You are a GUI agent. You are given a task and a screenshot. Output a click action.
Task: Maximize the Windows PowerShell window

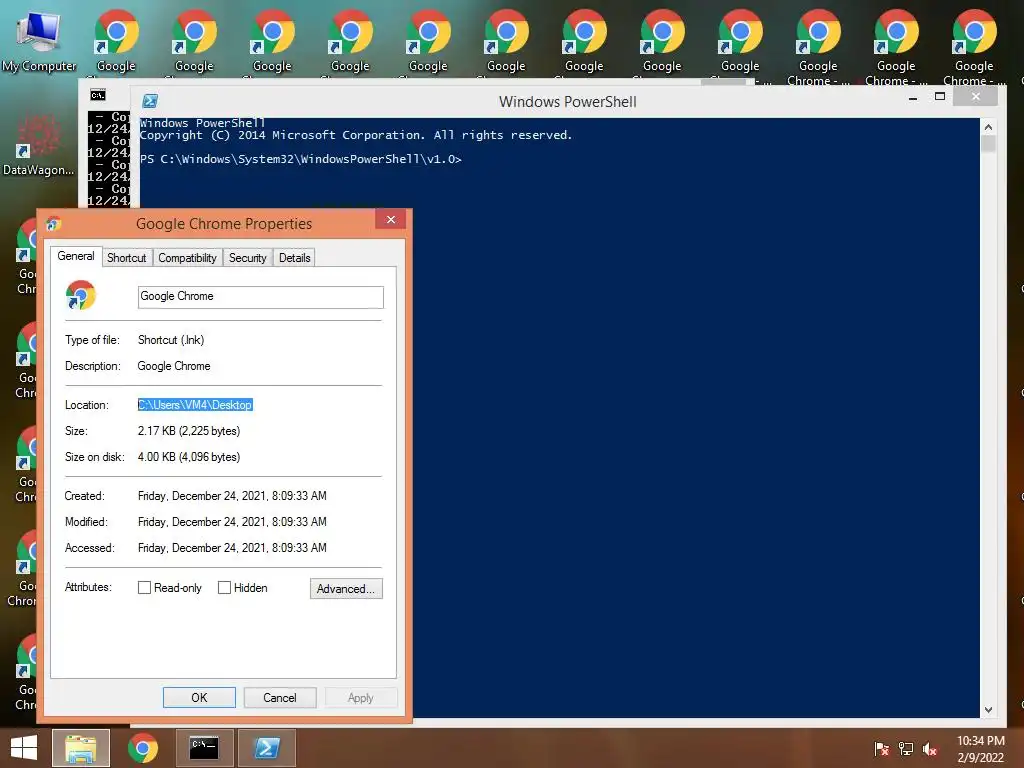click(940, 97)
